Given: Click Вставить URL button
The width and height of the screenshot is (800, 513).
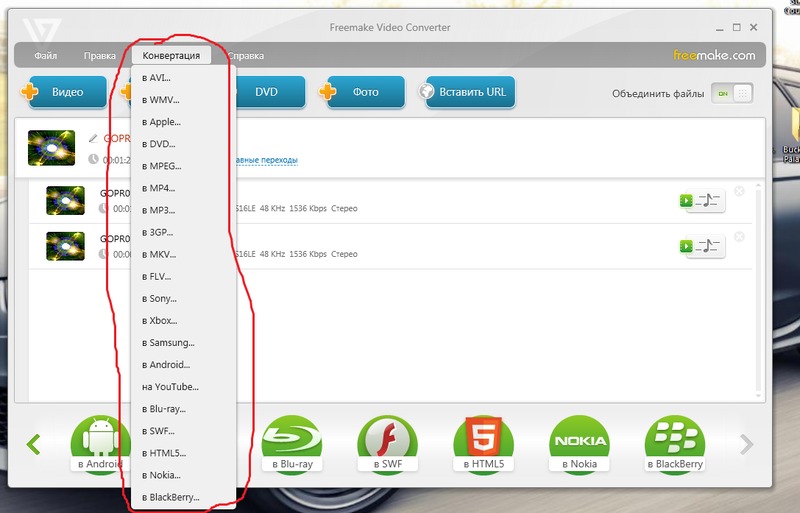Looking at the screenshot, I should [x=470, y=92].
